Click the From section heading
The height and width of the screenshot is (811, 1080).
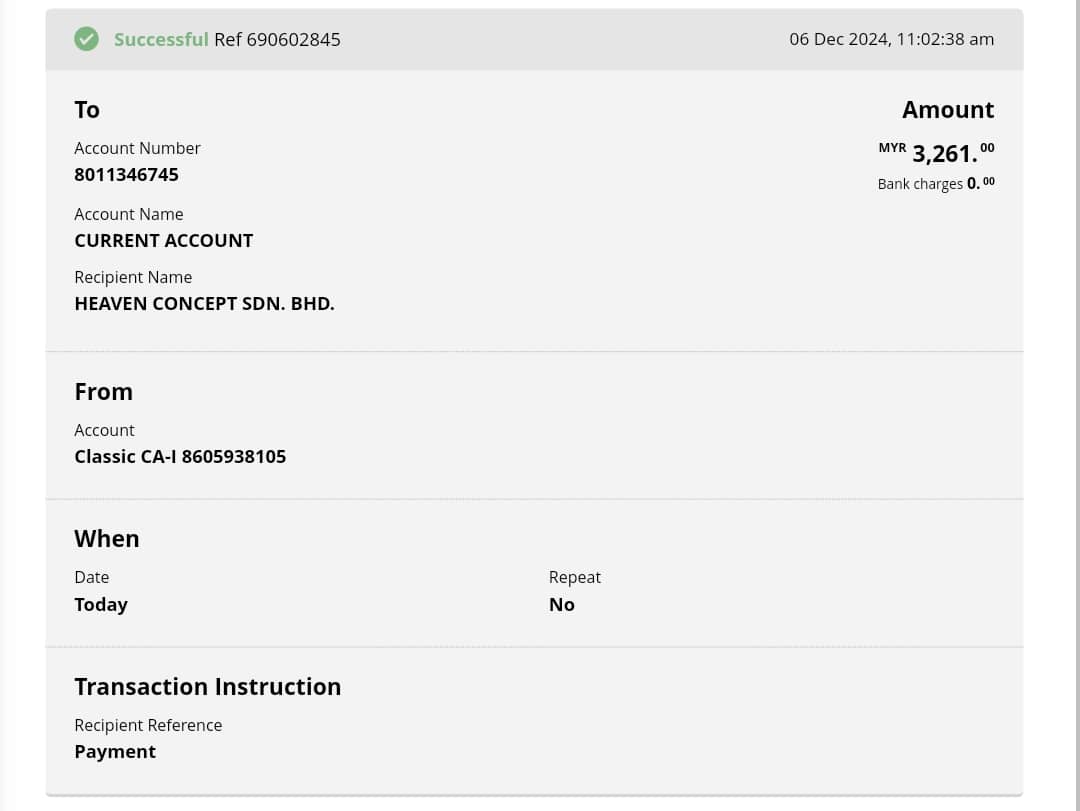click(x=103, y=391)
